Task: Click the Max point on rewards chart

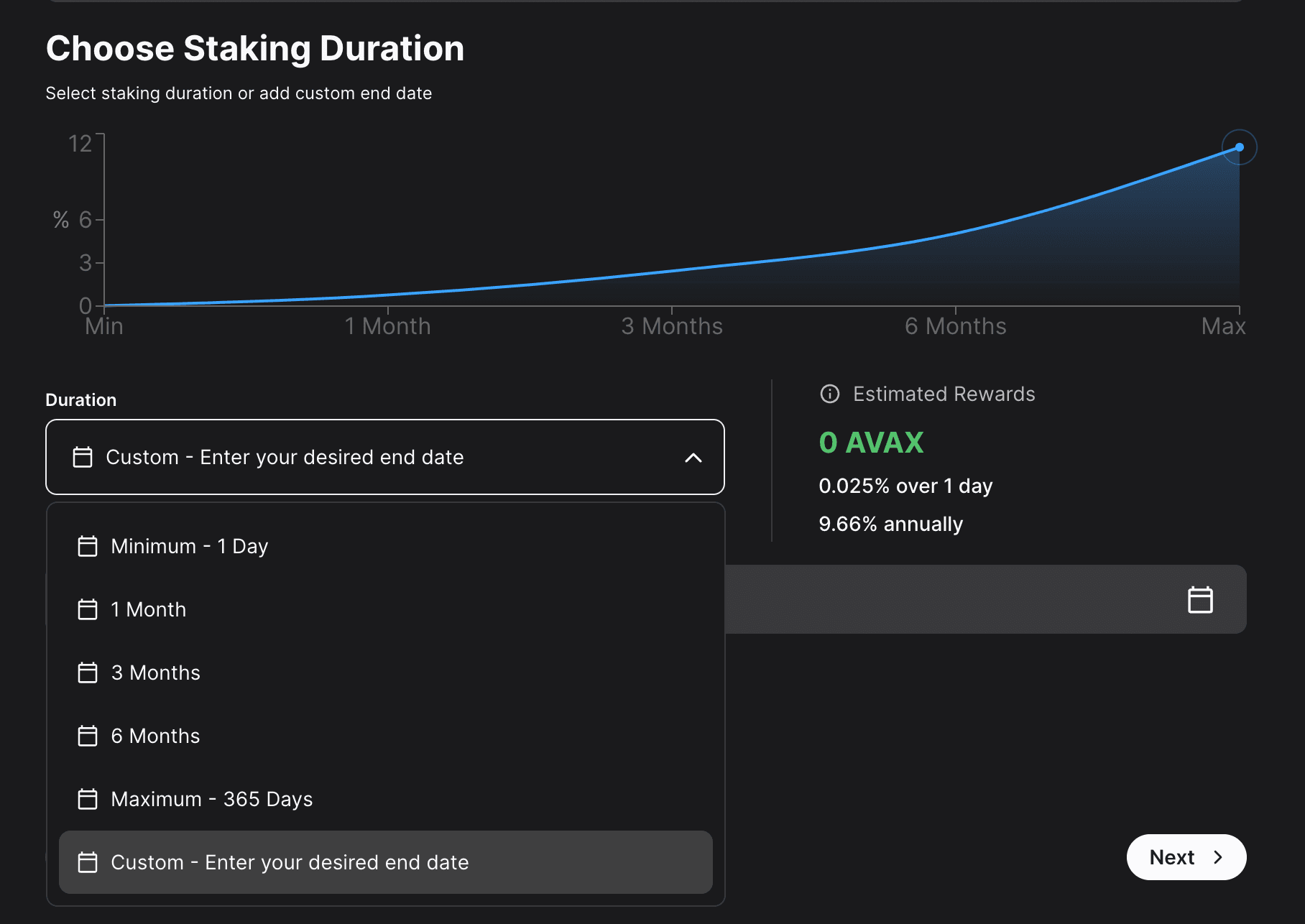Action: point(1239,147)
